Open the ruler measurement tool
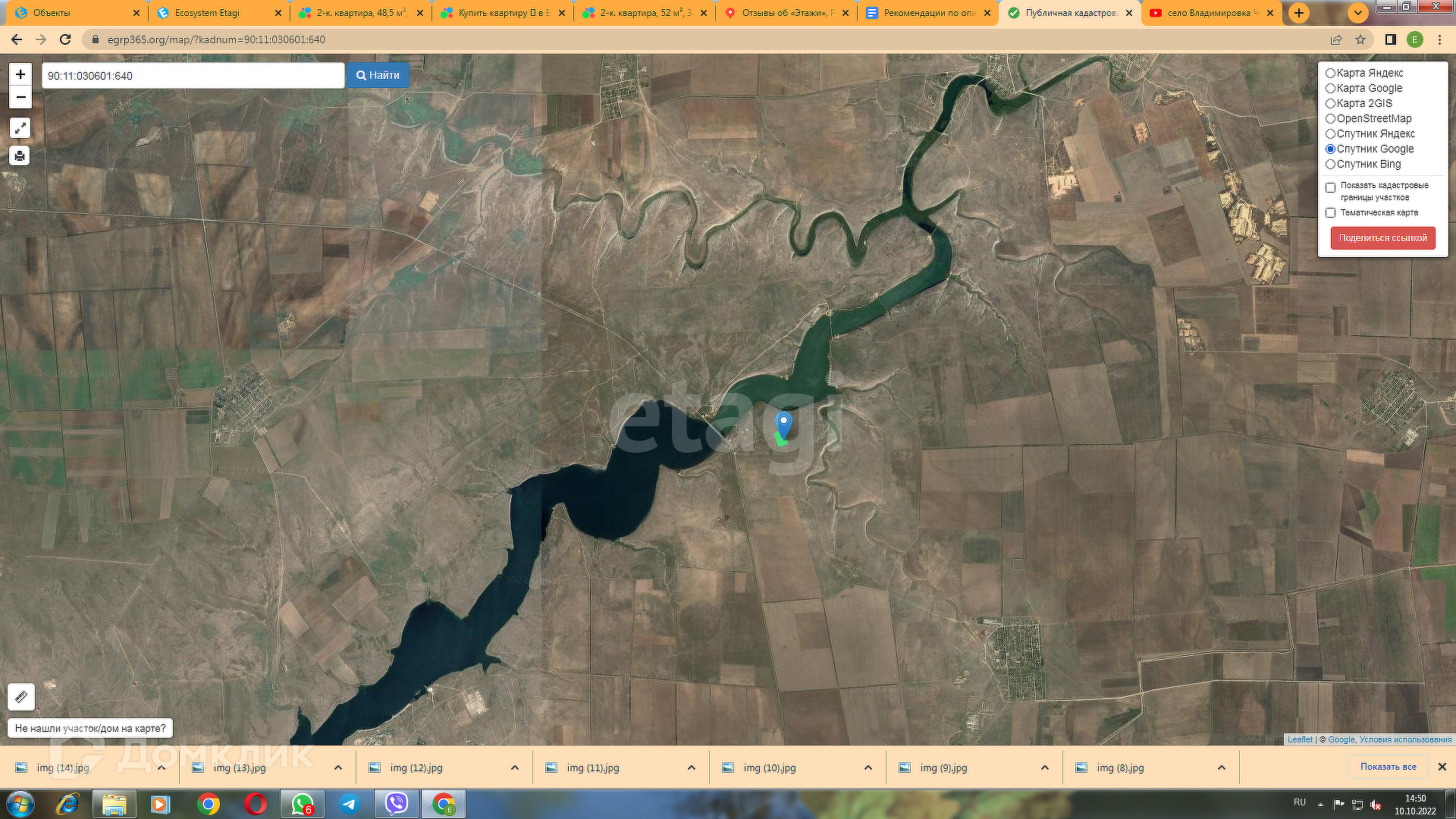The width and height of the screenshot is (1456, 819). [x=21, y=696]
